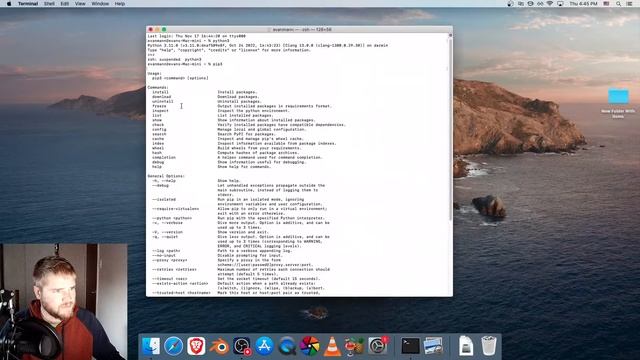Click the input source flag icon
This screenshot has height=360, width=640.
click(607, 4)
